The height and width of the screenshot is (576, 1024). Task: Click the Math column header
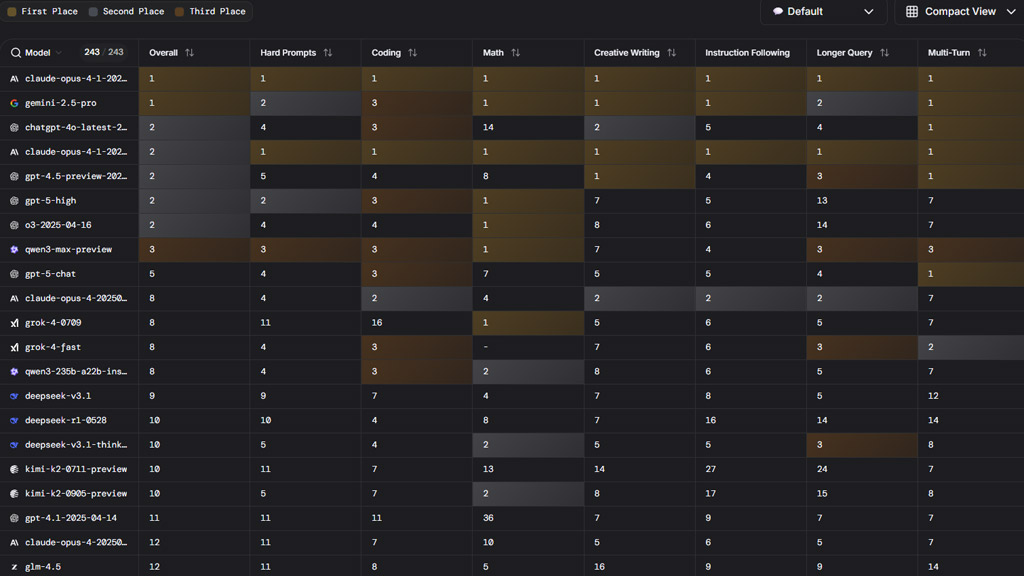(493, 53)
